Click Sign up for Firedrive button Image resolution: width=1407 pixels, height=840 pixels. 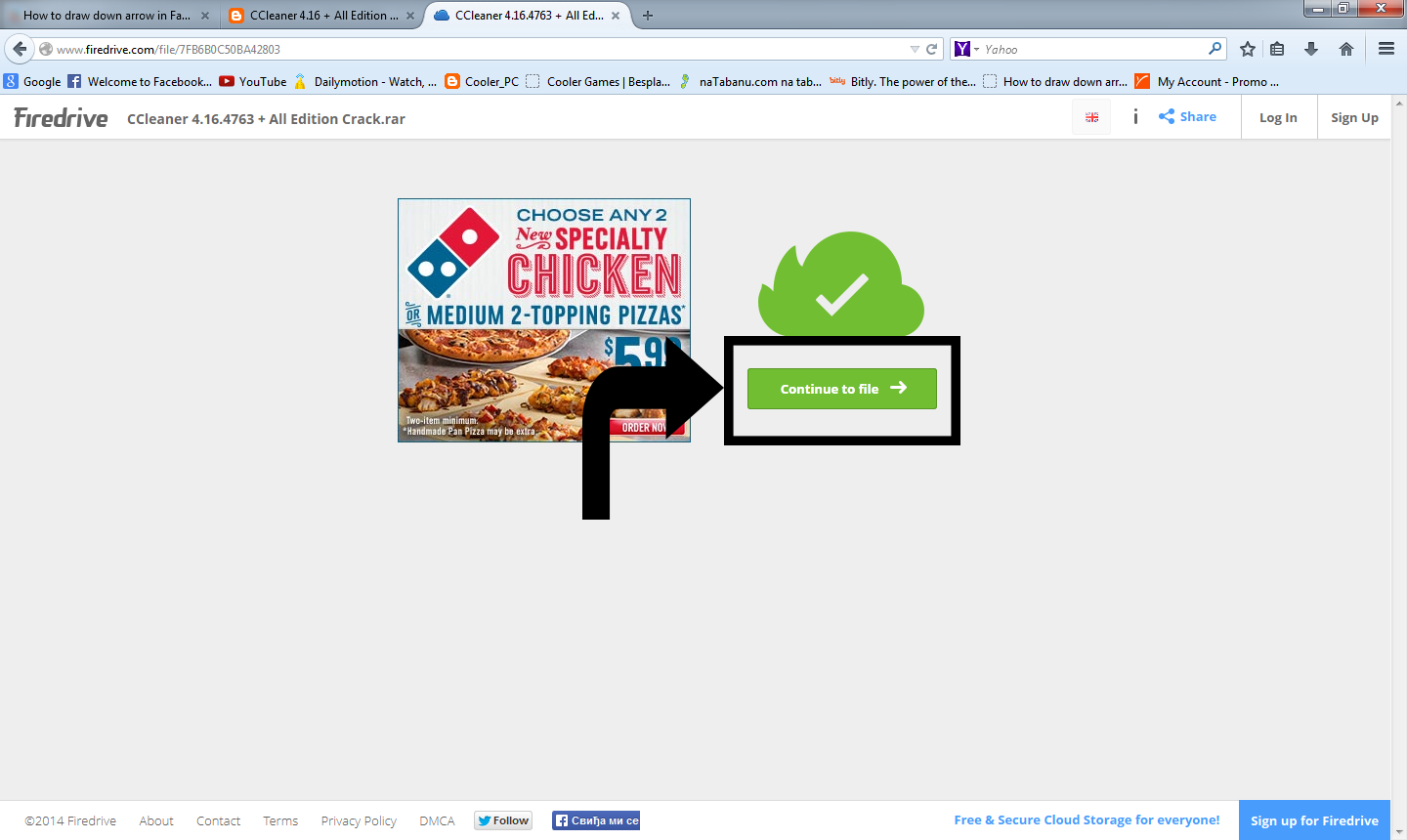pyautogui.click(x=1314, y=820)
